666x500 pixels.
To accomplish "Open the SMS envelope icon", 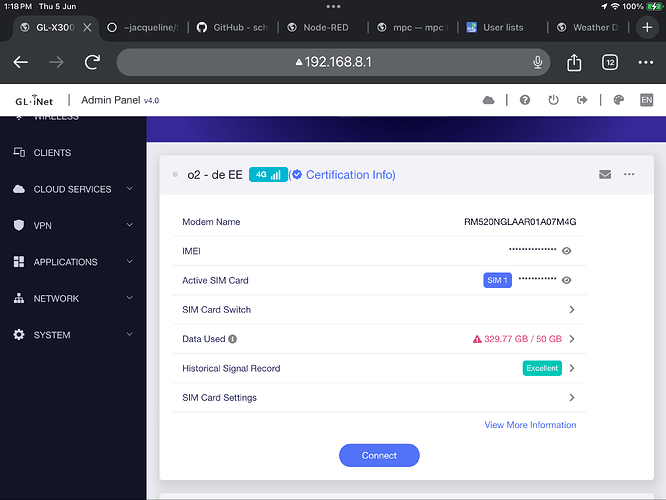I will point(605,174).
